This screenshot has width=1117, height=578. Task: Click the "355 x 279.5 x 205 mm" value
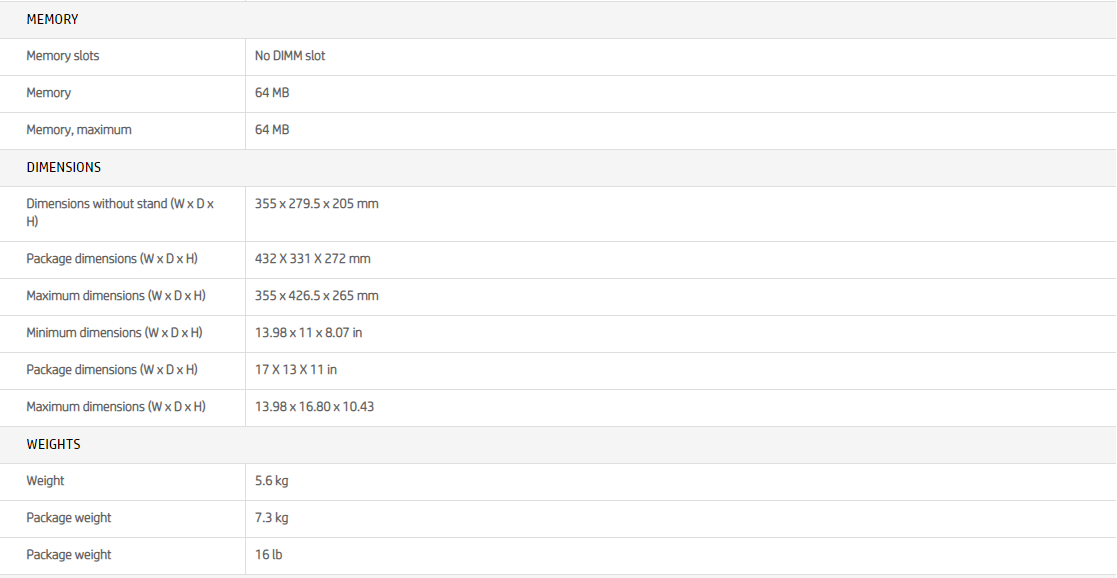click(316, 204)
